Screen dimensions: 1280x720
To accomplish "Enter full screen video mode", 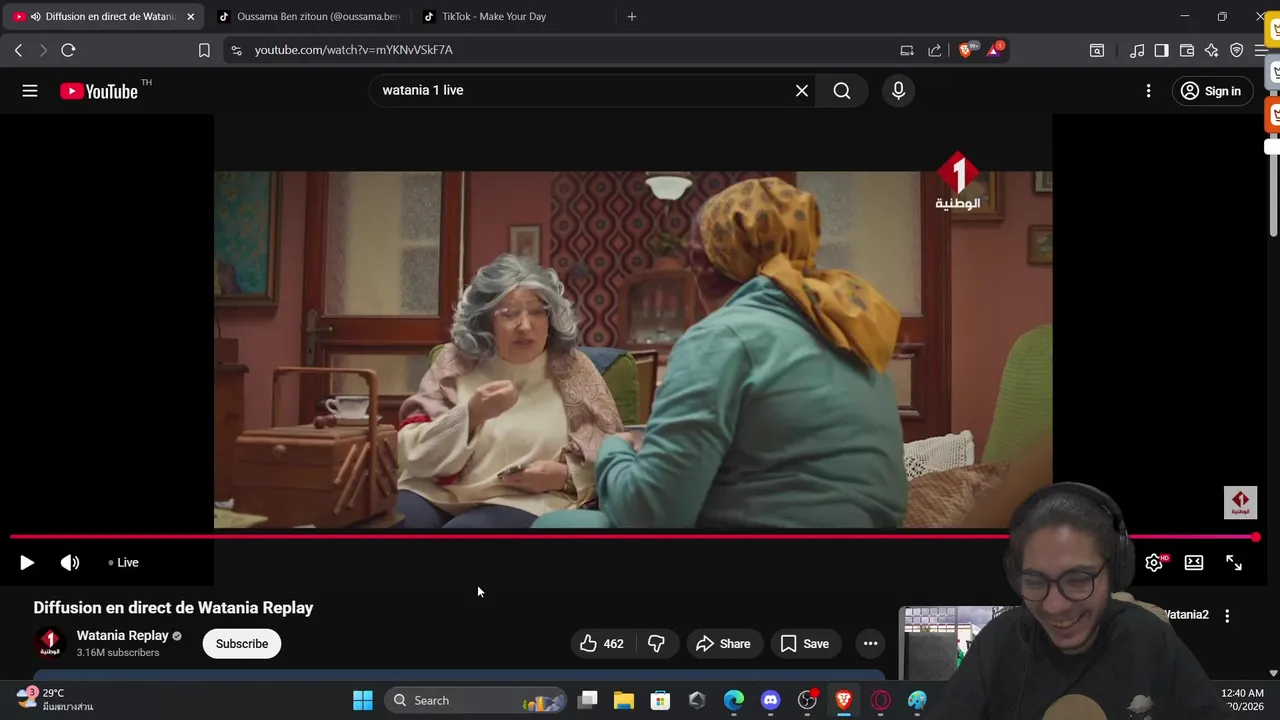I will [1234, 563].
